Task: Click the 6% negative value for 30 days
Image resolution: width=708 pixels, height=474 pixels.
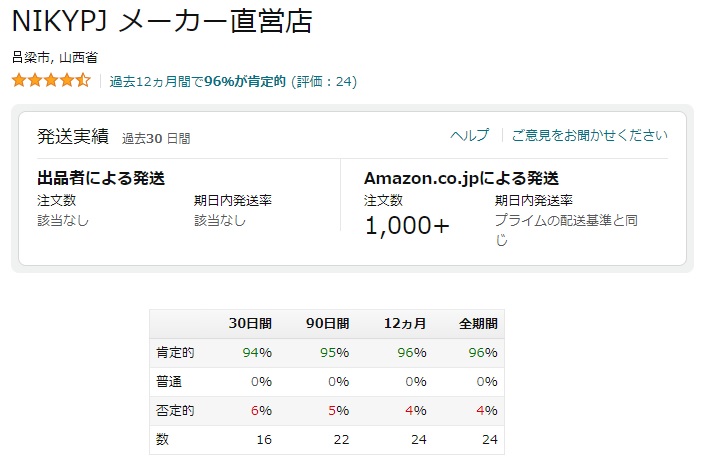Action: [x=261, y=410]
